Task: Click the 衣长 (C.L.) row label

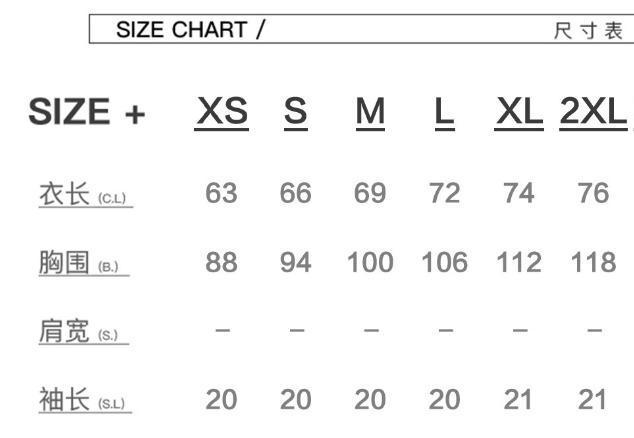Action: [84, 194]
